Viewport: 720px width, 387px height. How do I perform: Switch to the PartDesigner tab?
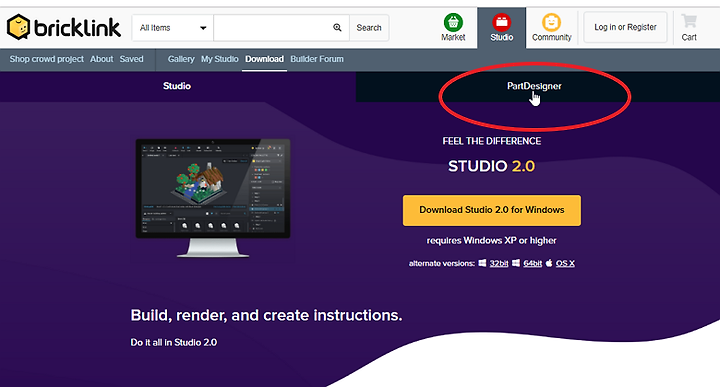(x=534, y=86)
